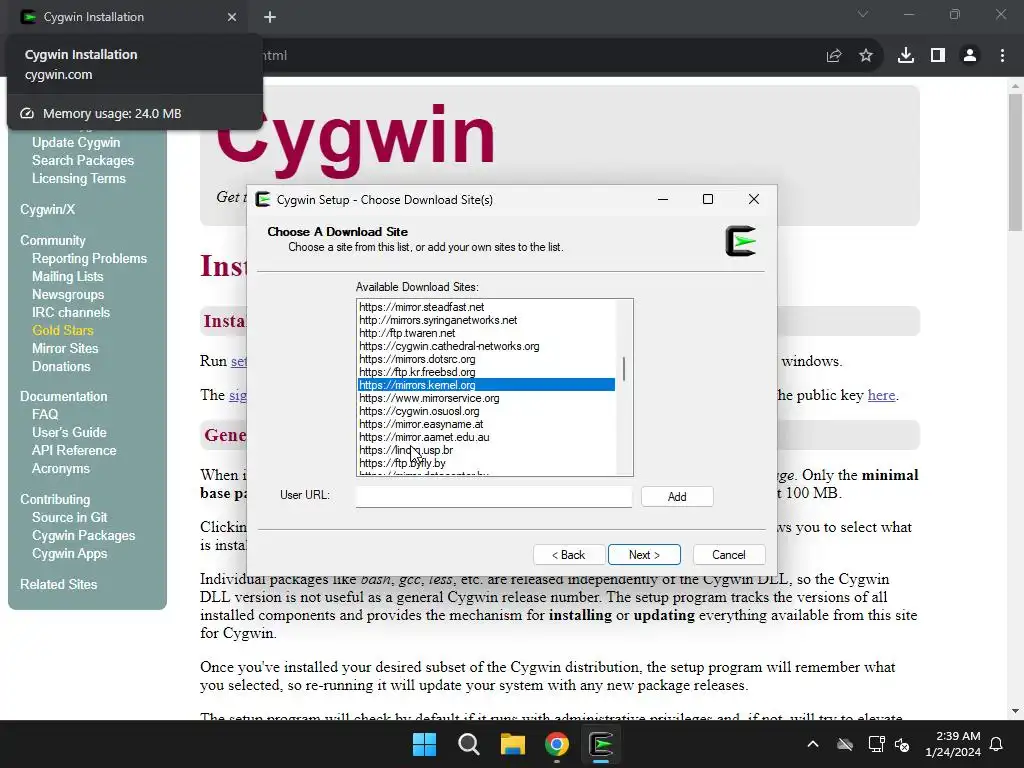
Task: Open FAQ documentation link
Action: point(45,414)
